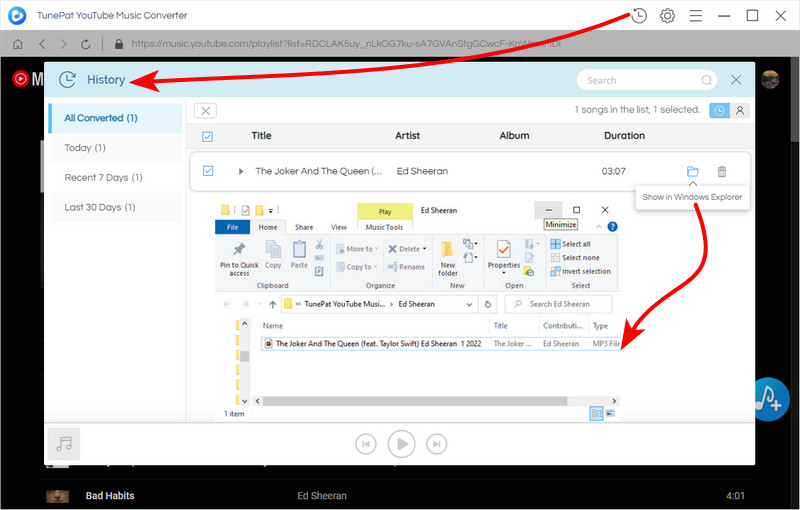
Task: Click Select none in Explorer ribbon
Action: 575,258
